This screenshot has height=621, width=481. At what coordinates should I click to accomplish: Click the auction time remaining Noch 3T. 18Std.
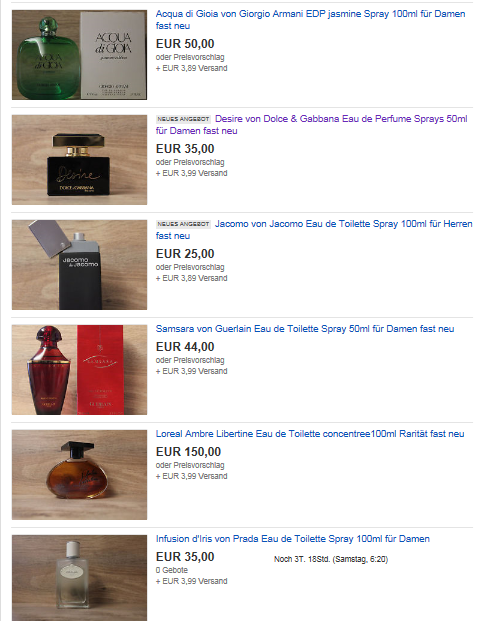[331, 559]
